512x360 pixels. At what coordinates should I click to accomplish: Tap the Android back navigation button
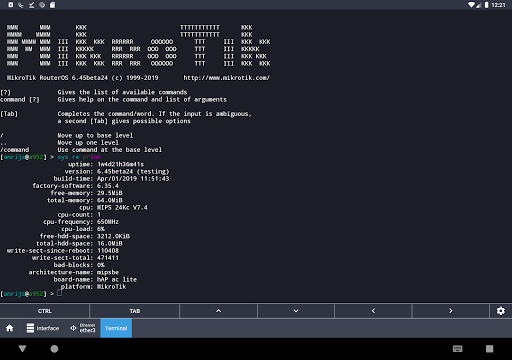click(22, 349)
